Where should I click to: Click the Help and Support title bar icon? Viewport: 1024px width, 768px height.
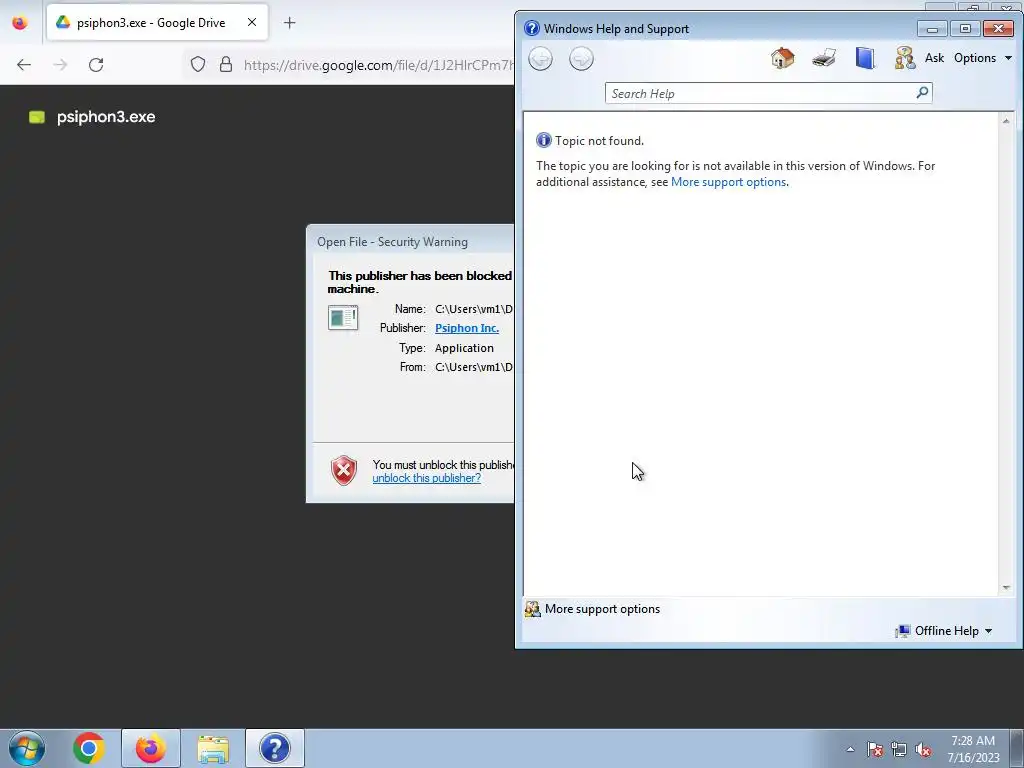pyautogui.click(x=532, y=28)
